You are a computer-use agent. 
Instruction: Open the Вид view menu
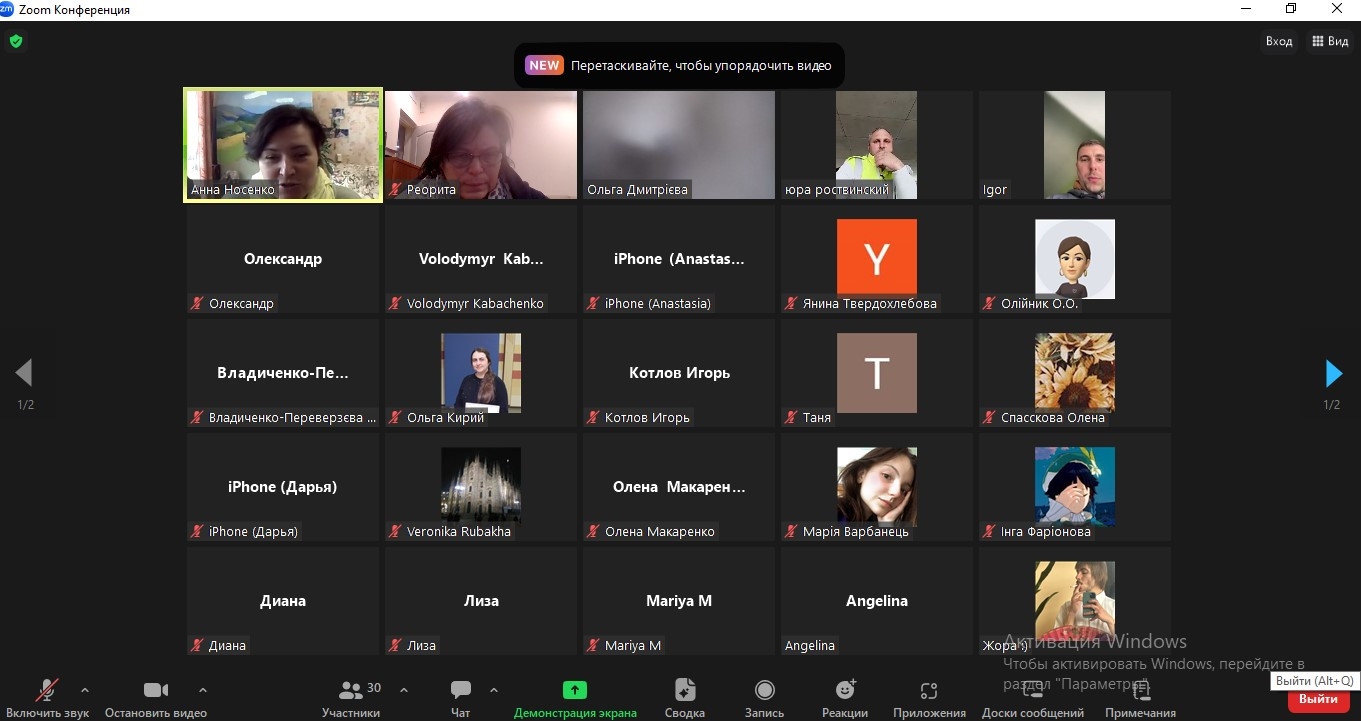pos(1329,41)
